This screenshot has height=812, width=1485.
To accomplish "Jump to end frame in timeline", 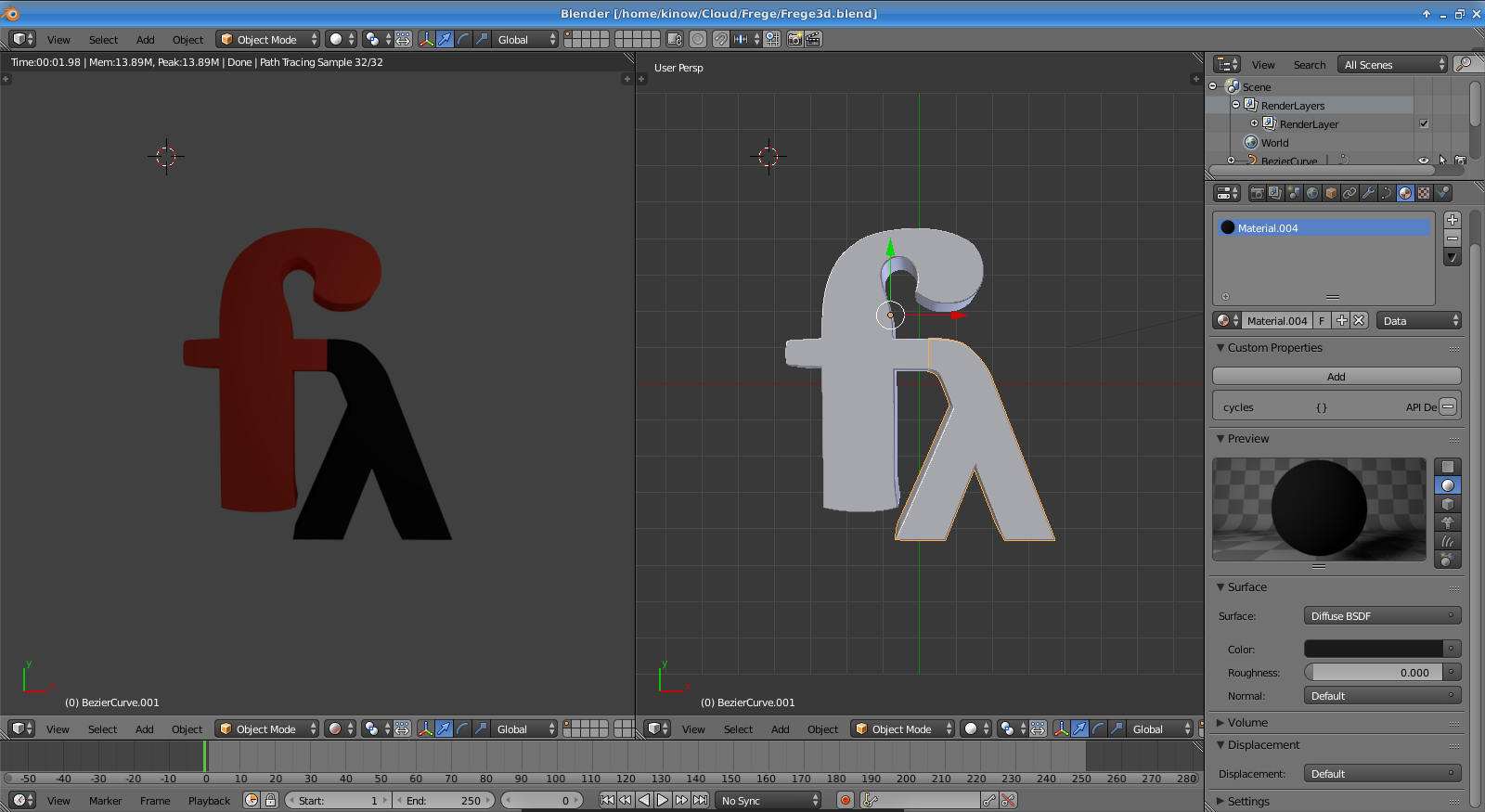I will click(x=700, y=800).
